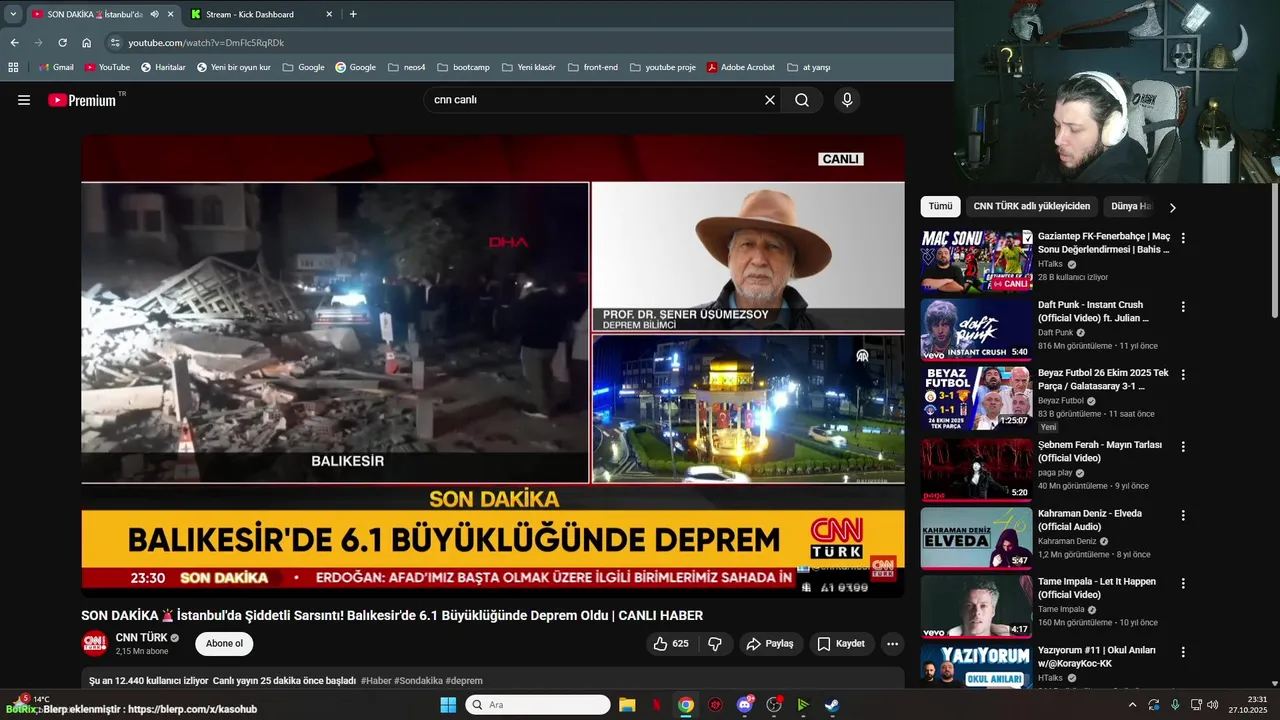Open the Chrome apps grid shortcut
This screenshot has height=720, width=1280.
pyautogui.click(x=13, y=67)
